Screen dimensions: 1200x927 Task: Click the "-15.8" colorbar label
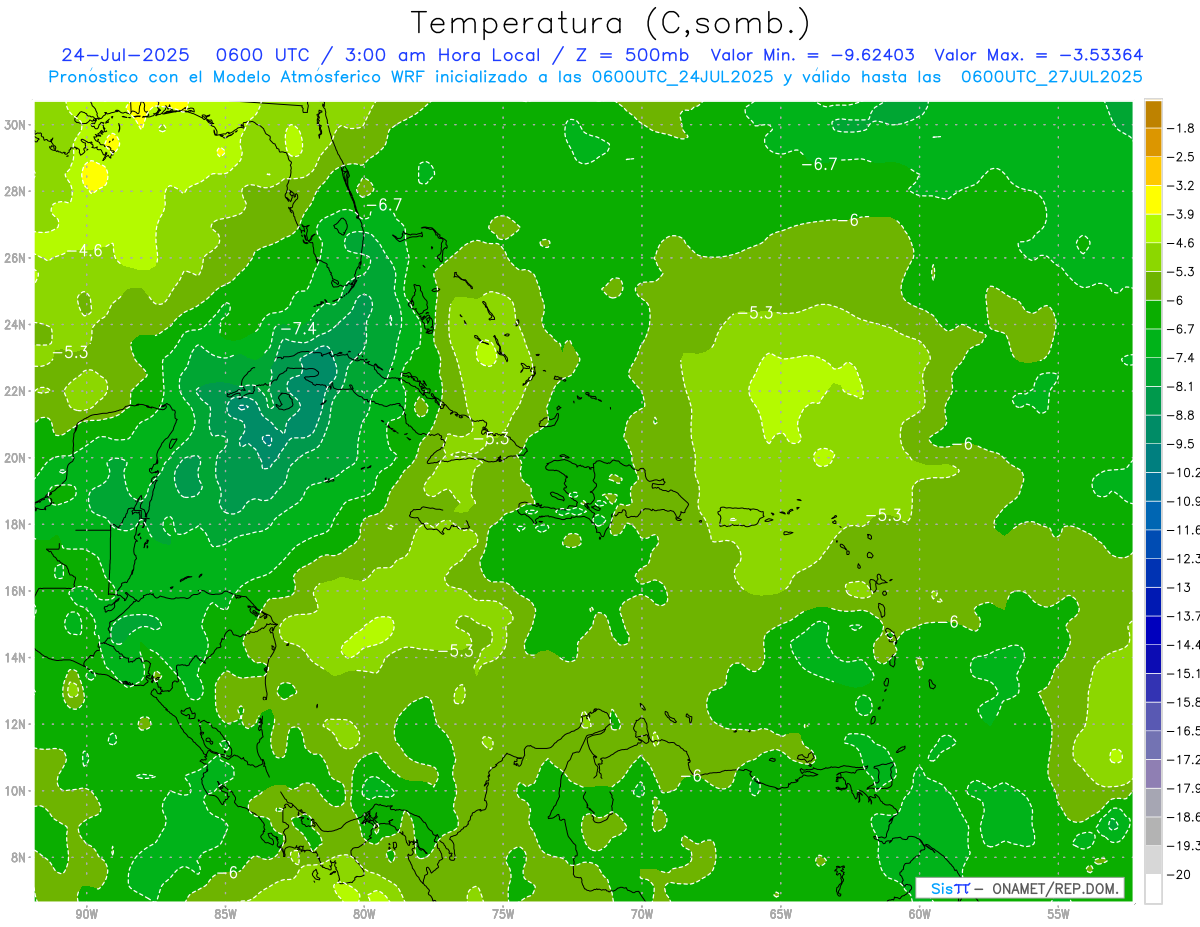[x=1183, y=702]
